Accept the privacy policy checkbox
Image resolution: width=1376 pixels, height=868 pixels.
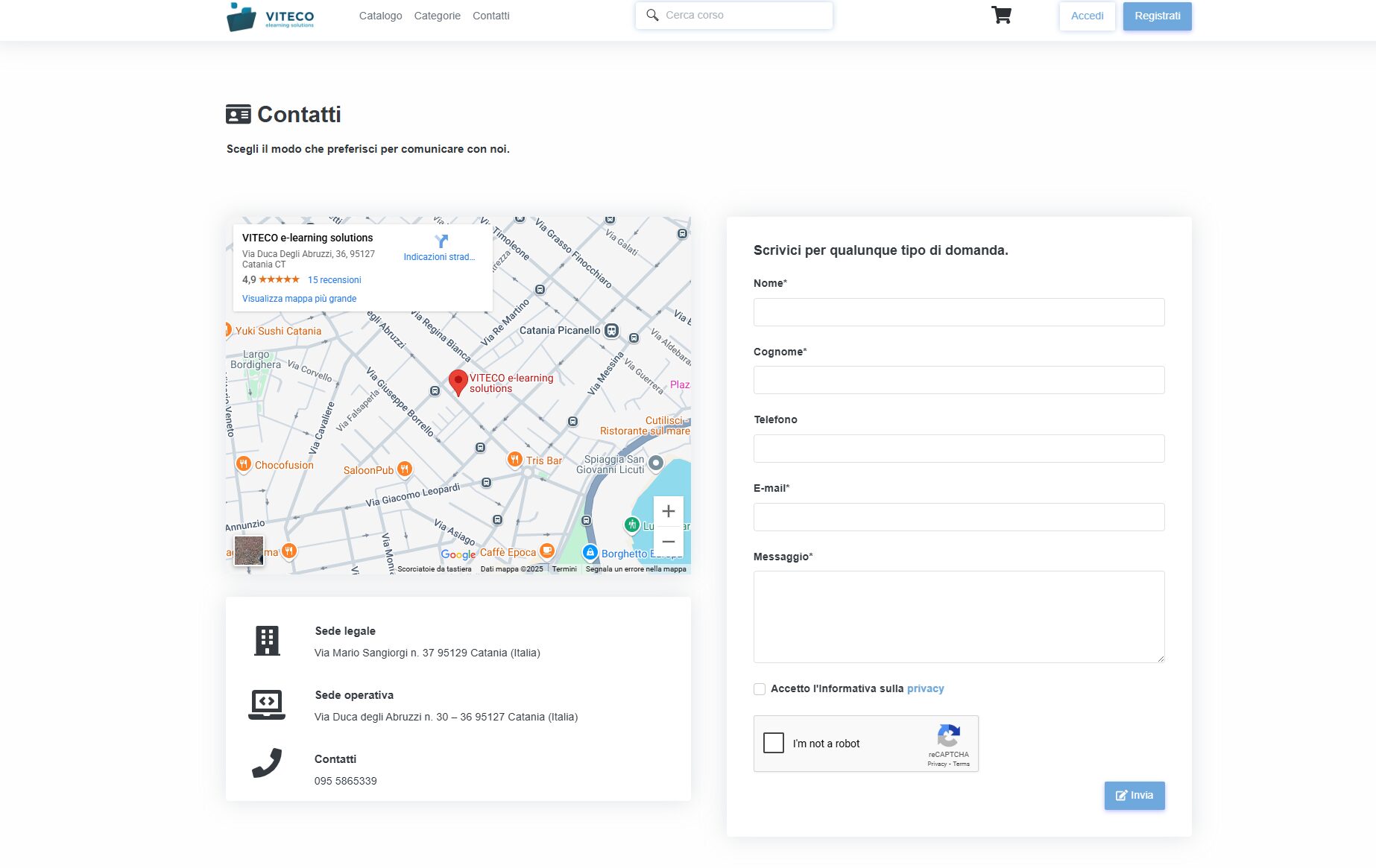tap(760, 689)
